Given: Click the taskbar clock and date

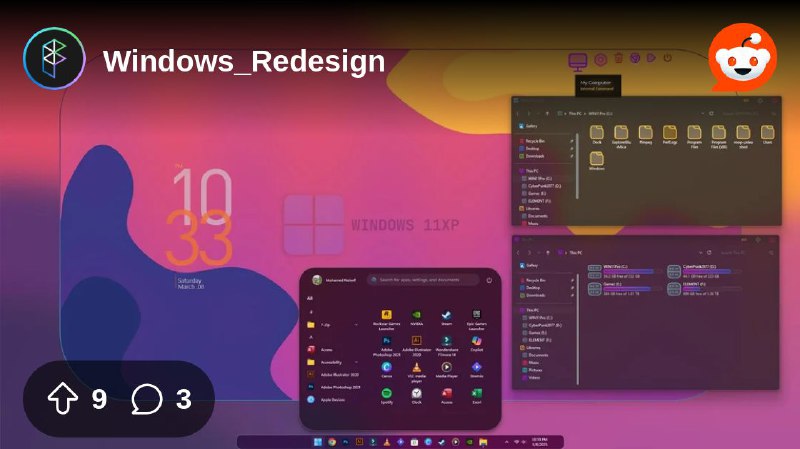Looking at the screenshot, I should pos(540,442).
